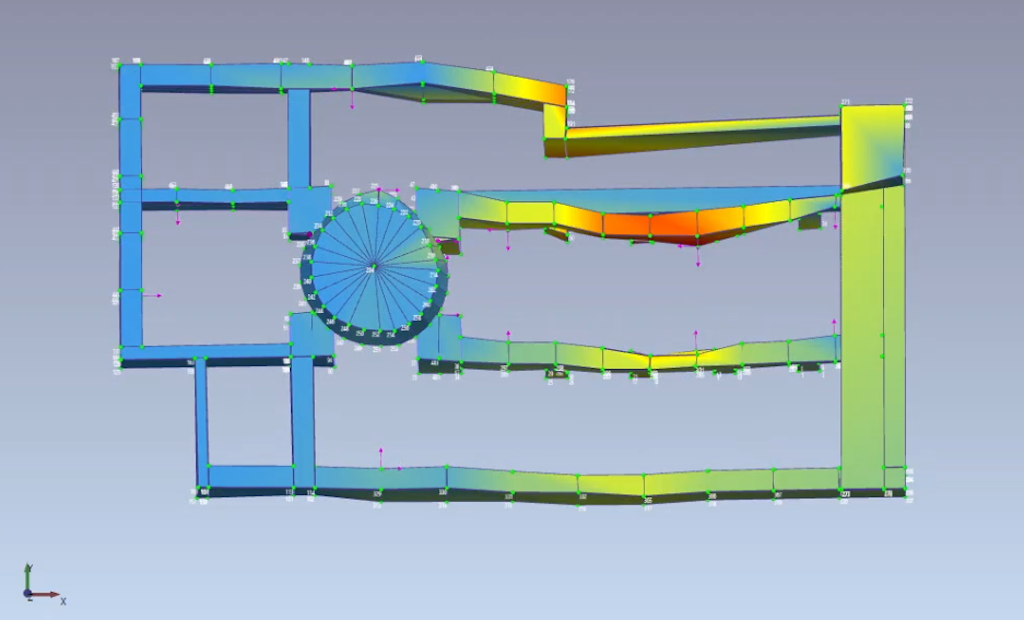The image size is (1024, 620).
Task: Pick magenta downward arrow under left middle beam
Action: [x=178, y=214]
